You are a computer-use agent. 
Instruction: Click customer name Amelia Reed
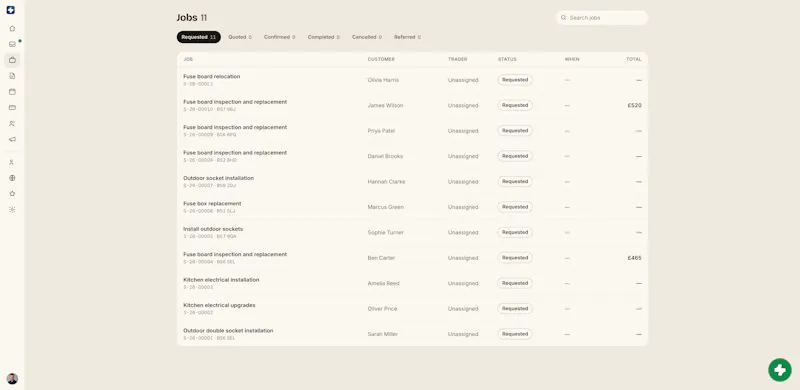pyautogui.click(x=384, y=283)
